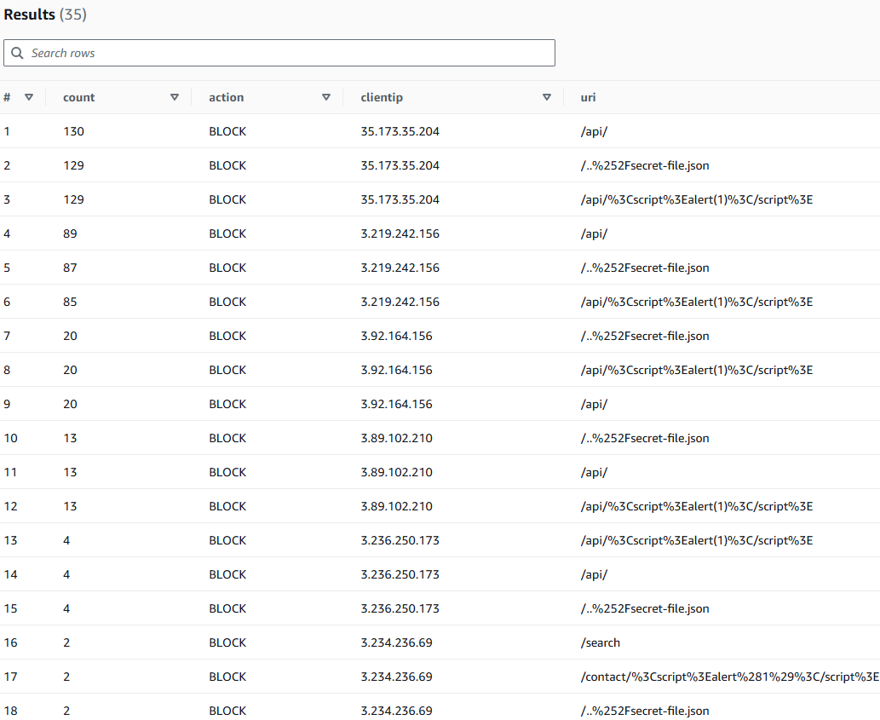Click the /search URI in row 16
This screenshot has width=880, height=720.
click(600, 642)
